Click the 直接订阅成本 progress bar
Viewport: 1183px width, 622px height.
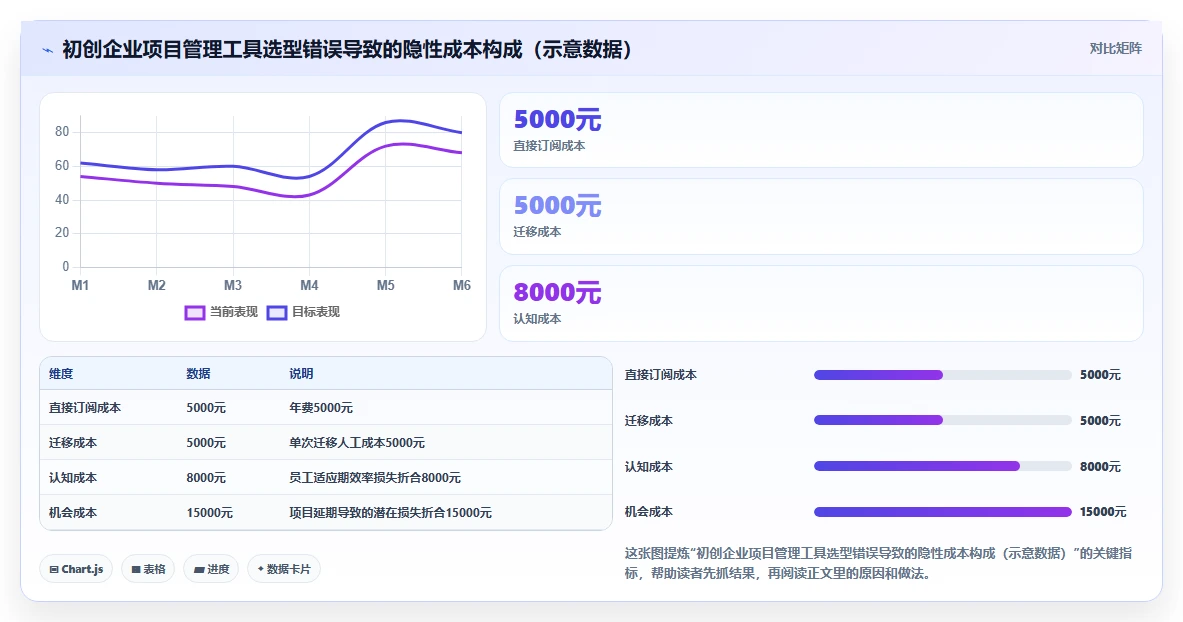pyautogui.click(x=942, y=375)
